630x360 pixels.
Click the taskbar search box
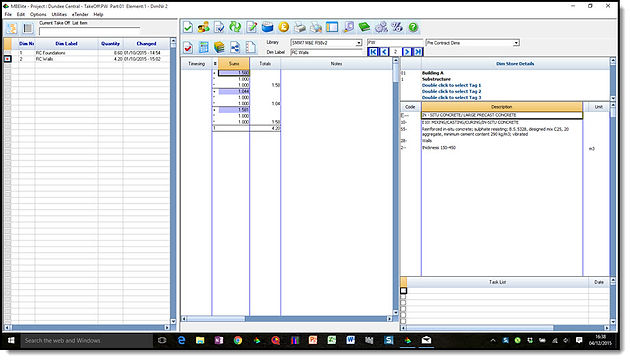pyautogui.click(x=86, y=340)
